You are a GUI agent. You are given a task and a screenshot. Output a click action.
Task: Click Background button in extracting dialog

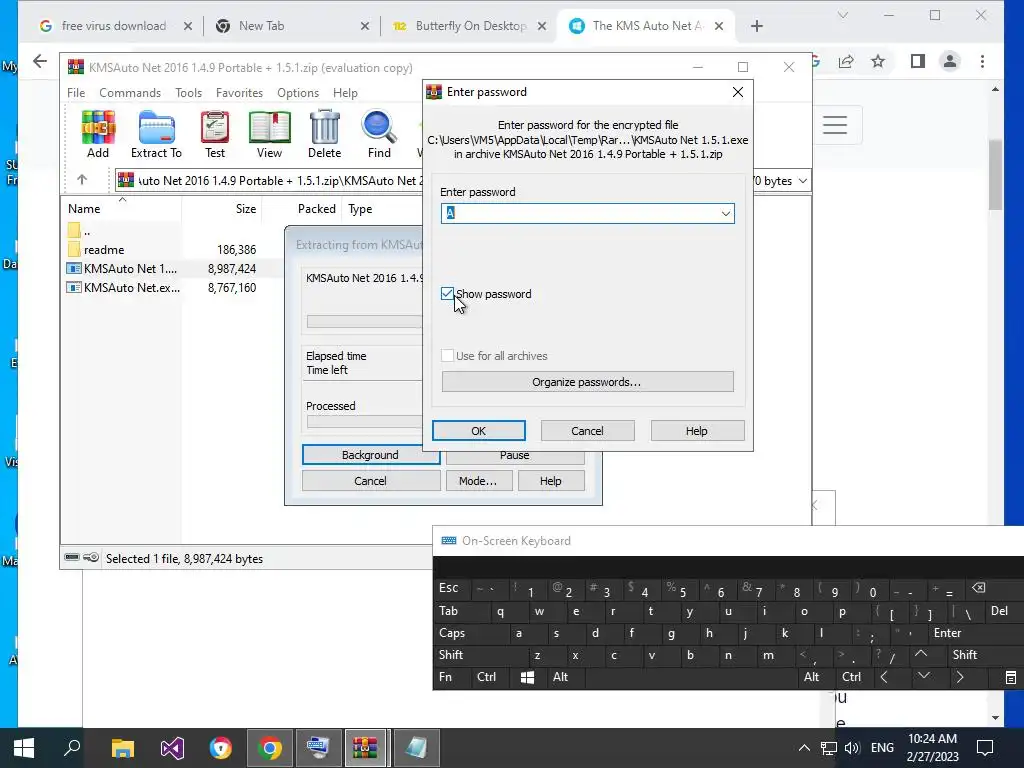tap(370, 455)
